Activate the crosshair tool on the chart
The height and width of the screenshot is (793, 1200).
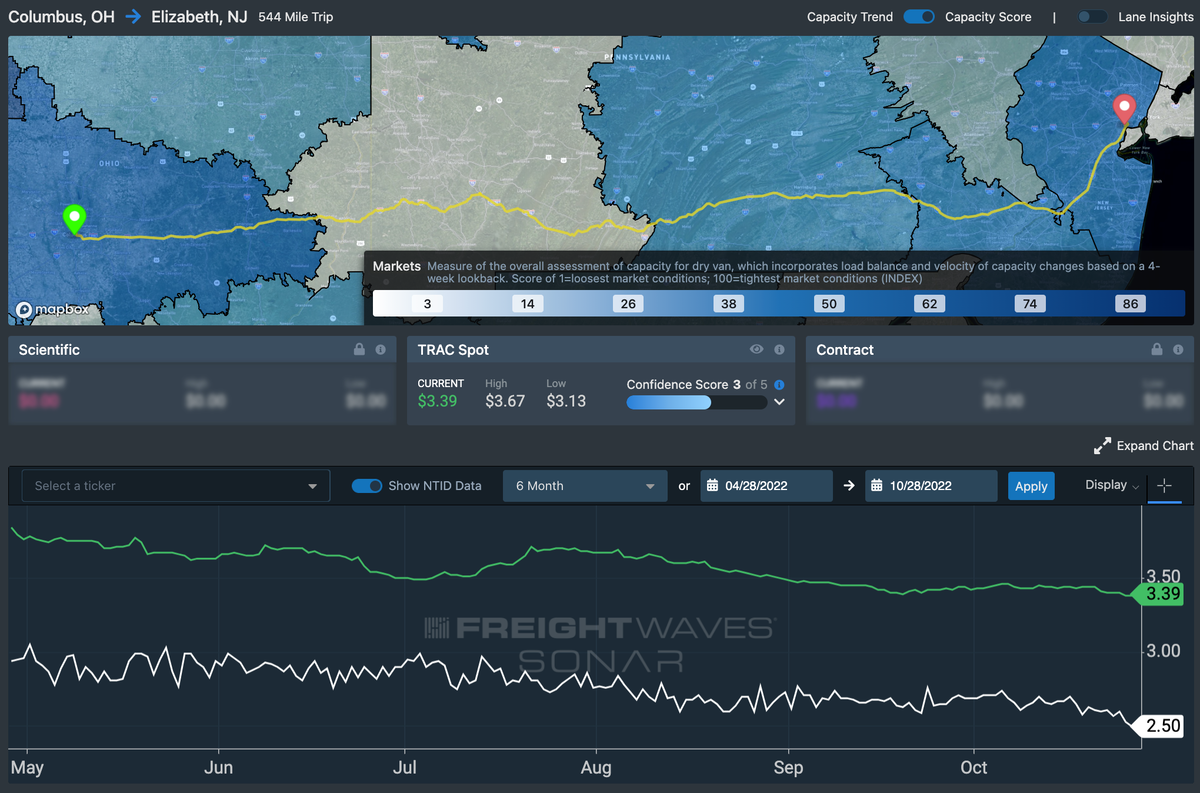click(x=1164, y=485)
